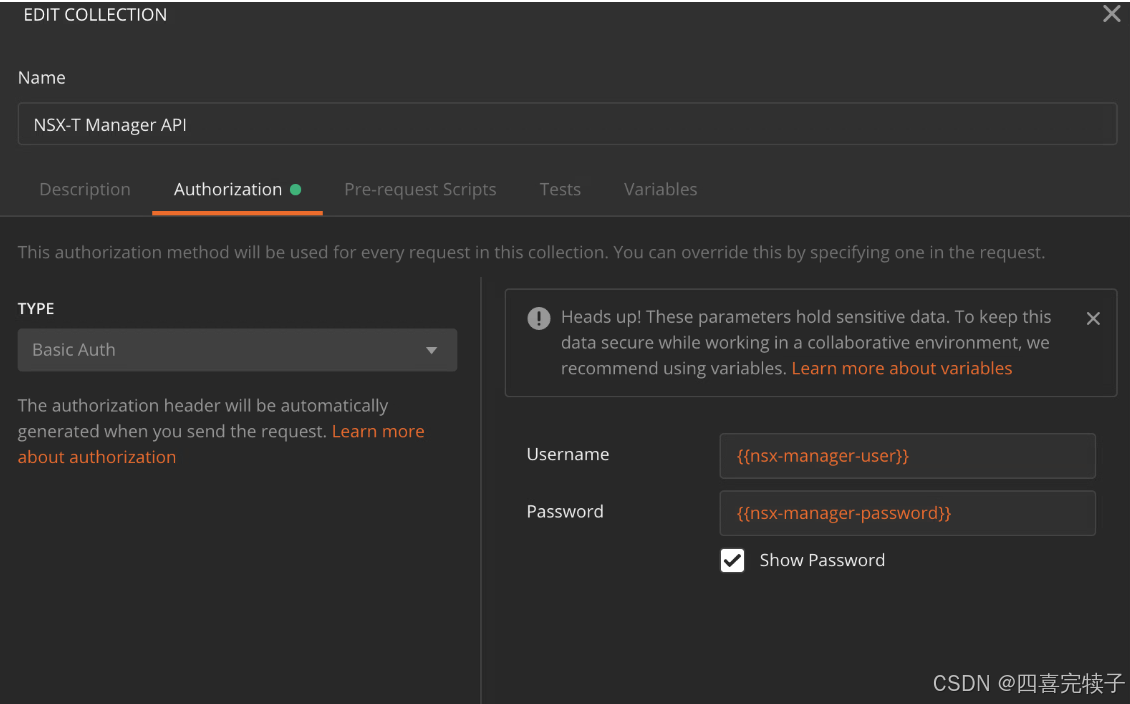This screenshot has width=1130, height=704.
Task: Click the Show Password label text
Action: click(822, 560)
